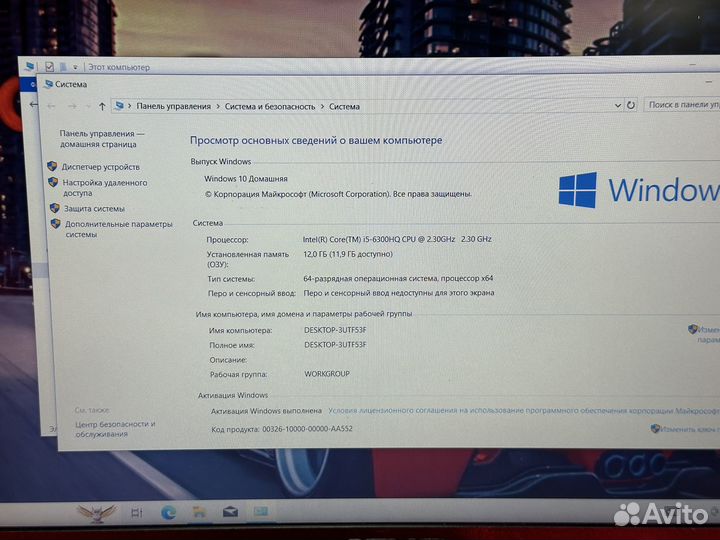Click the computer icon in the address bar
720x540 pixels.
tap(119, 106)
